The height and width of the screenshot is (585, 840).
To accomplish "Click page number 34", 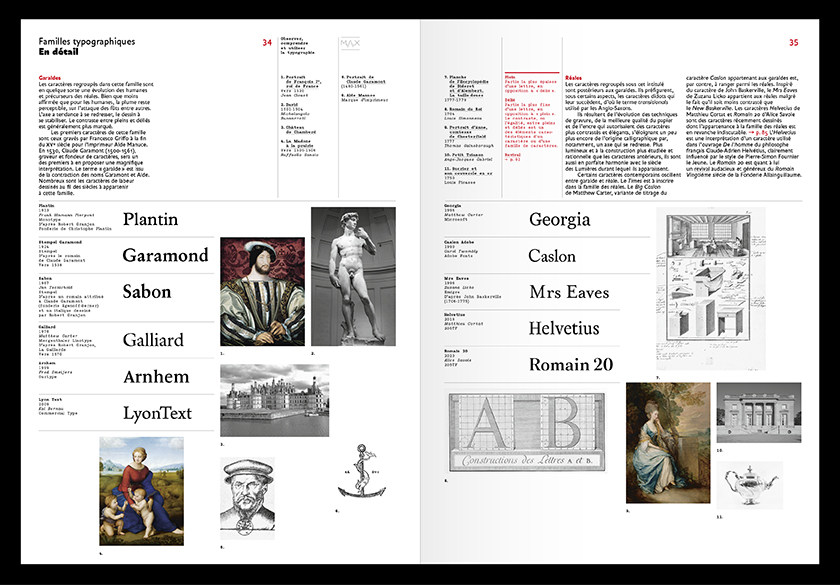I will point(267,42).
